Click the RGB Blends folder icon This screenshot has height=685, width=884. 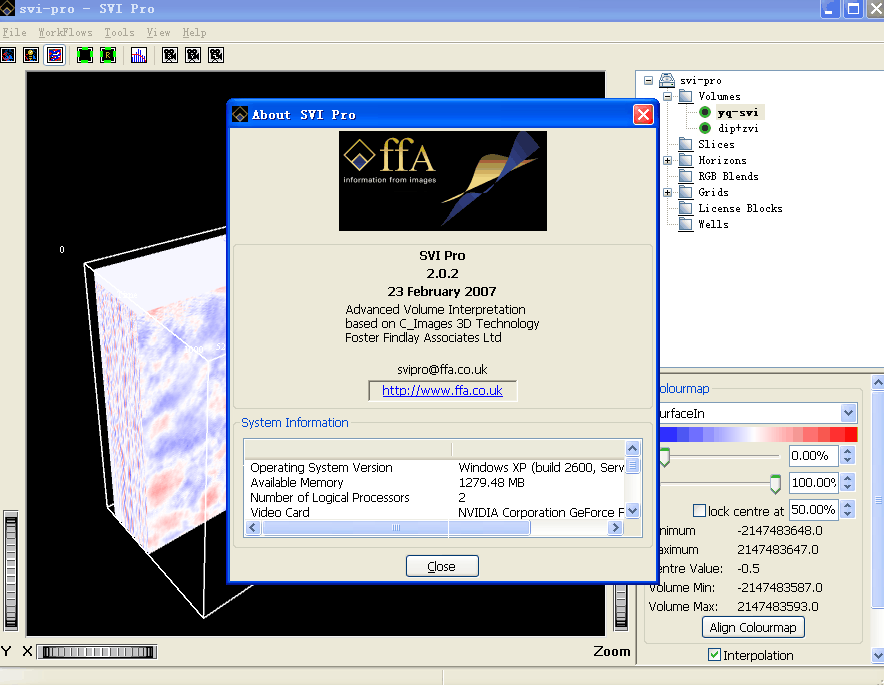[686, 176]
